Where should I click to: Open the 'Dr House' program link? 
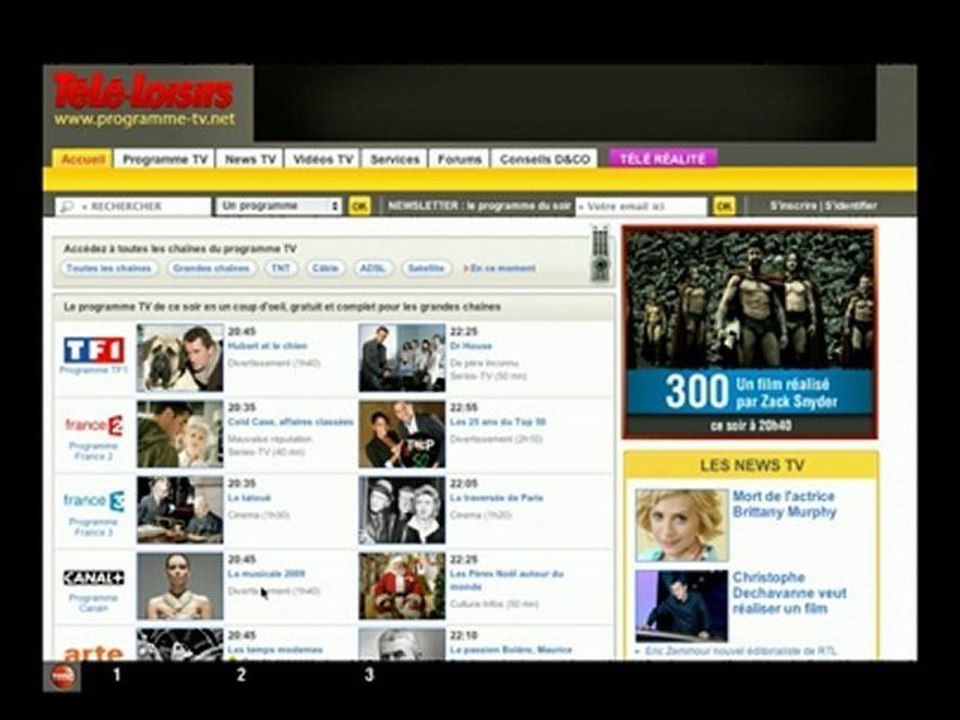click(x=471, y=346)
